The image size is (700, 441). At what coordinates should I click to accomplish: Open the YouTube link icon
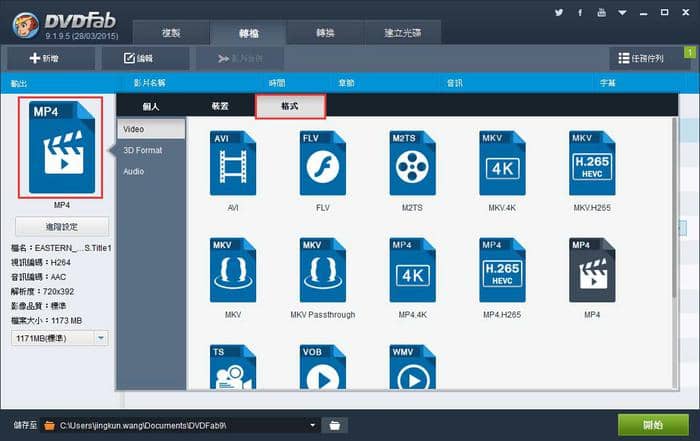coord(601,12)
